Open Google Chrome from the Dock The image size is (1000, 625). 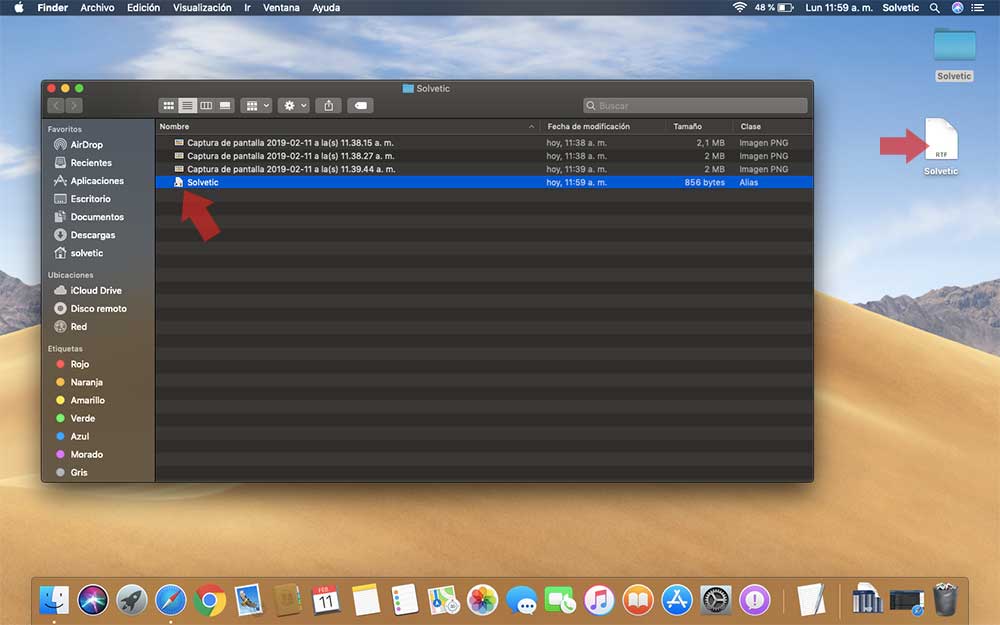(x=209, y=599)
